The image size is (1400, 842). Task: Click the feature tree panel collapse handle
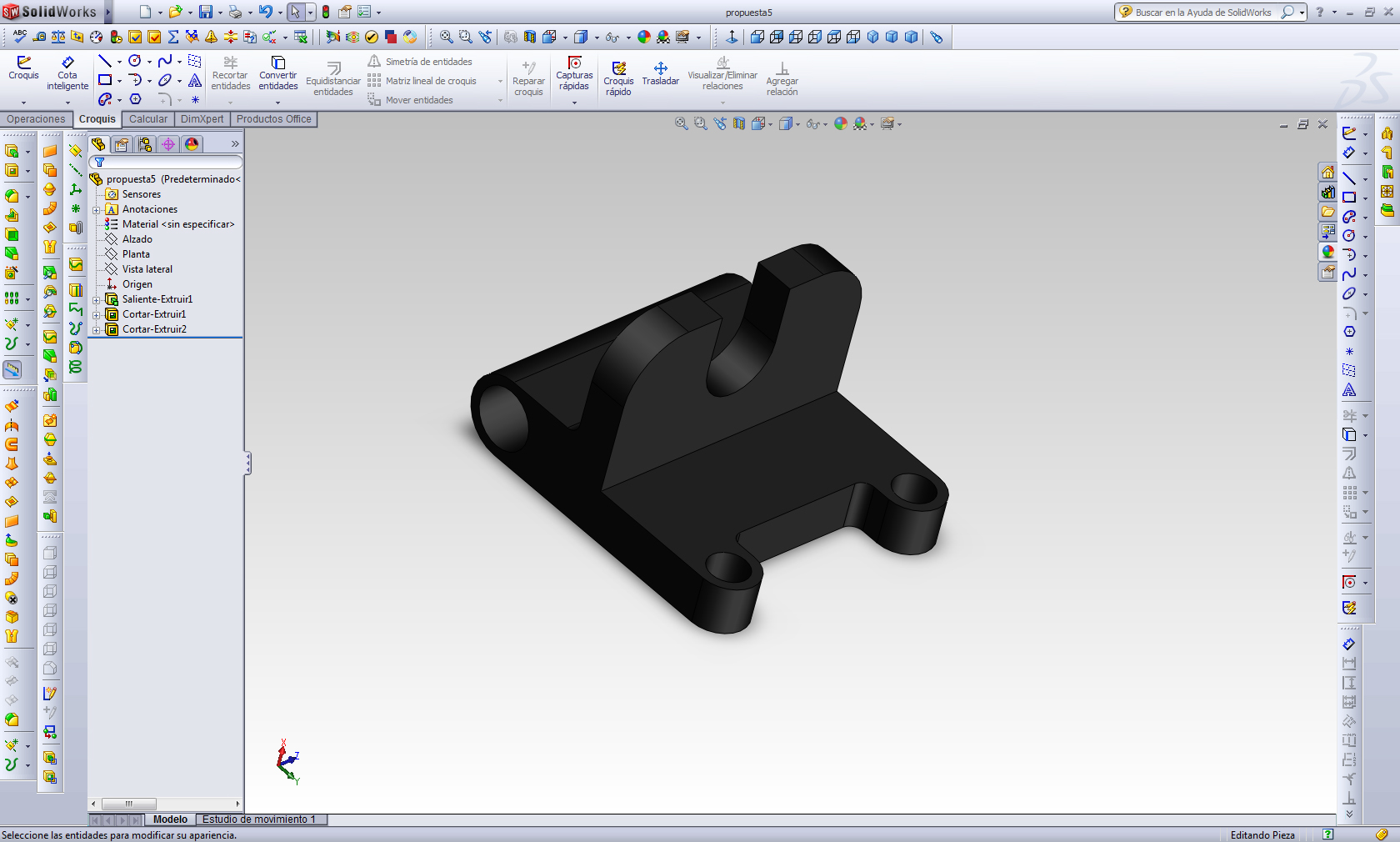[247, 464]
